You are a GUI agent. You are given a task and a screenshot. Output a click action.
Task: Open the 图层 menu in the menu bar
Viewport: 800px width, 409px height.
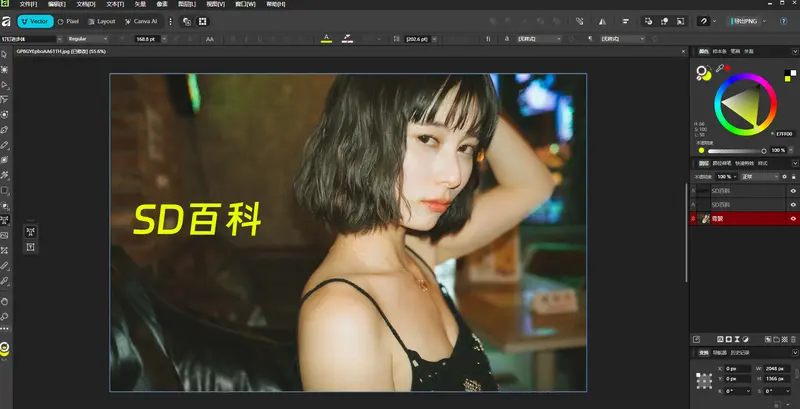pyautogui.click(x=187, y=4)
